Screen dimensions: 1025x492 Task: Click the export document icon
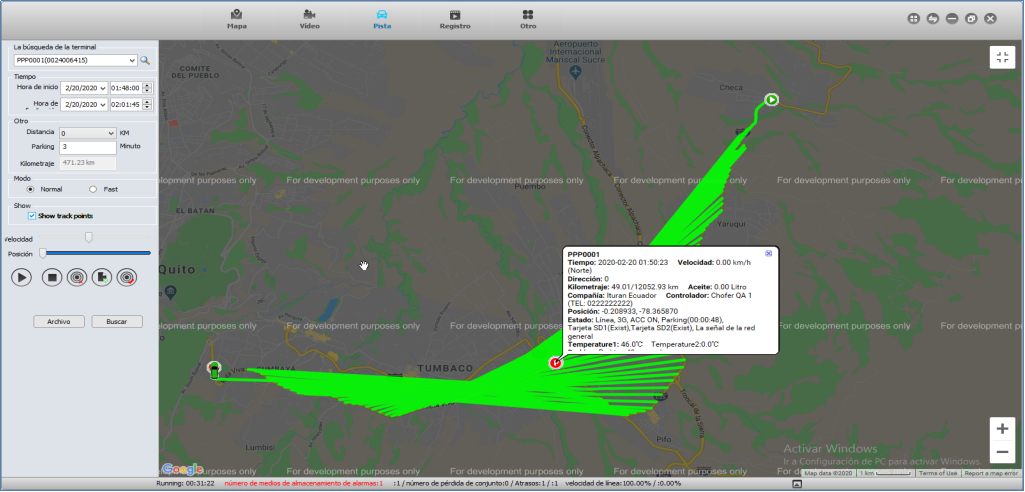pos(102,277)
